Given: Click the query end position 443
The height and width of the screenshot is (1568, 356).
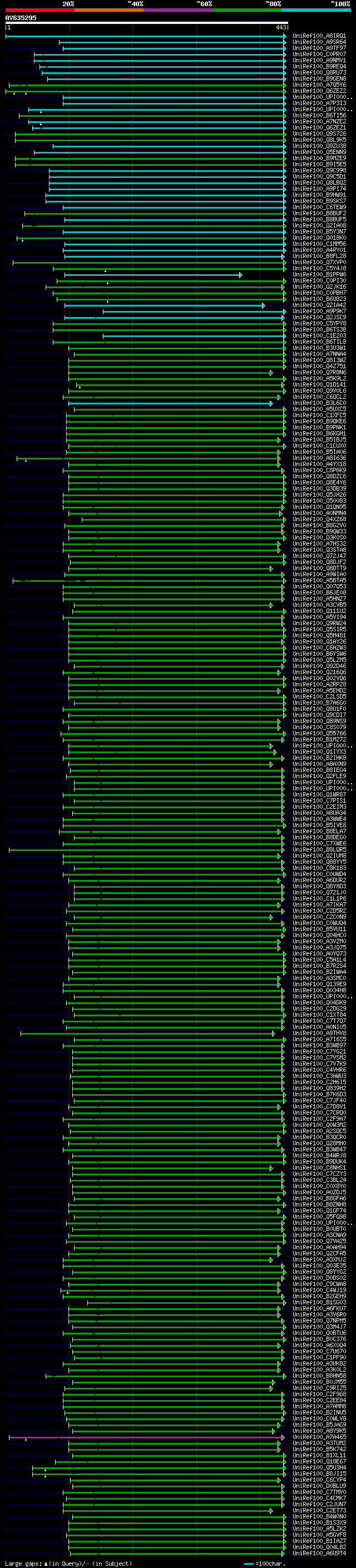Looking at the screenshot, I should coord(280,27).
